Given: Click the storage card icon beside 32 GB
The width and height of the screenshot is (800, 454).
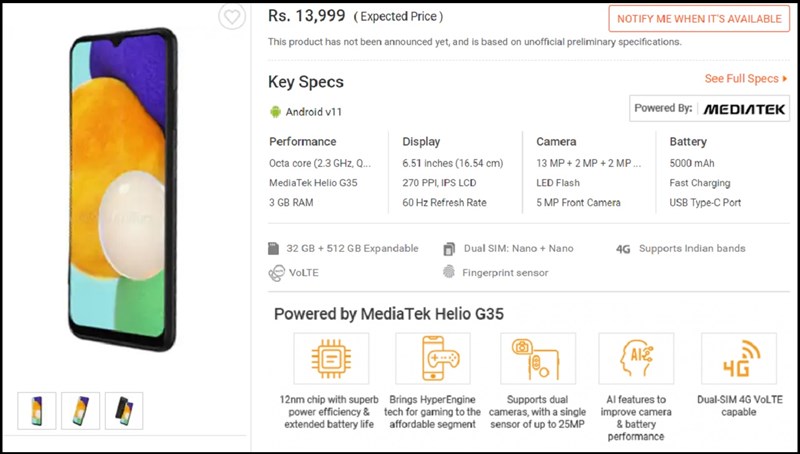Looking at the screenshot, I should click(x=275, y=248).
